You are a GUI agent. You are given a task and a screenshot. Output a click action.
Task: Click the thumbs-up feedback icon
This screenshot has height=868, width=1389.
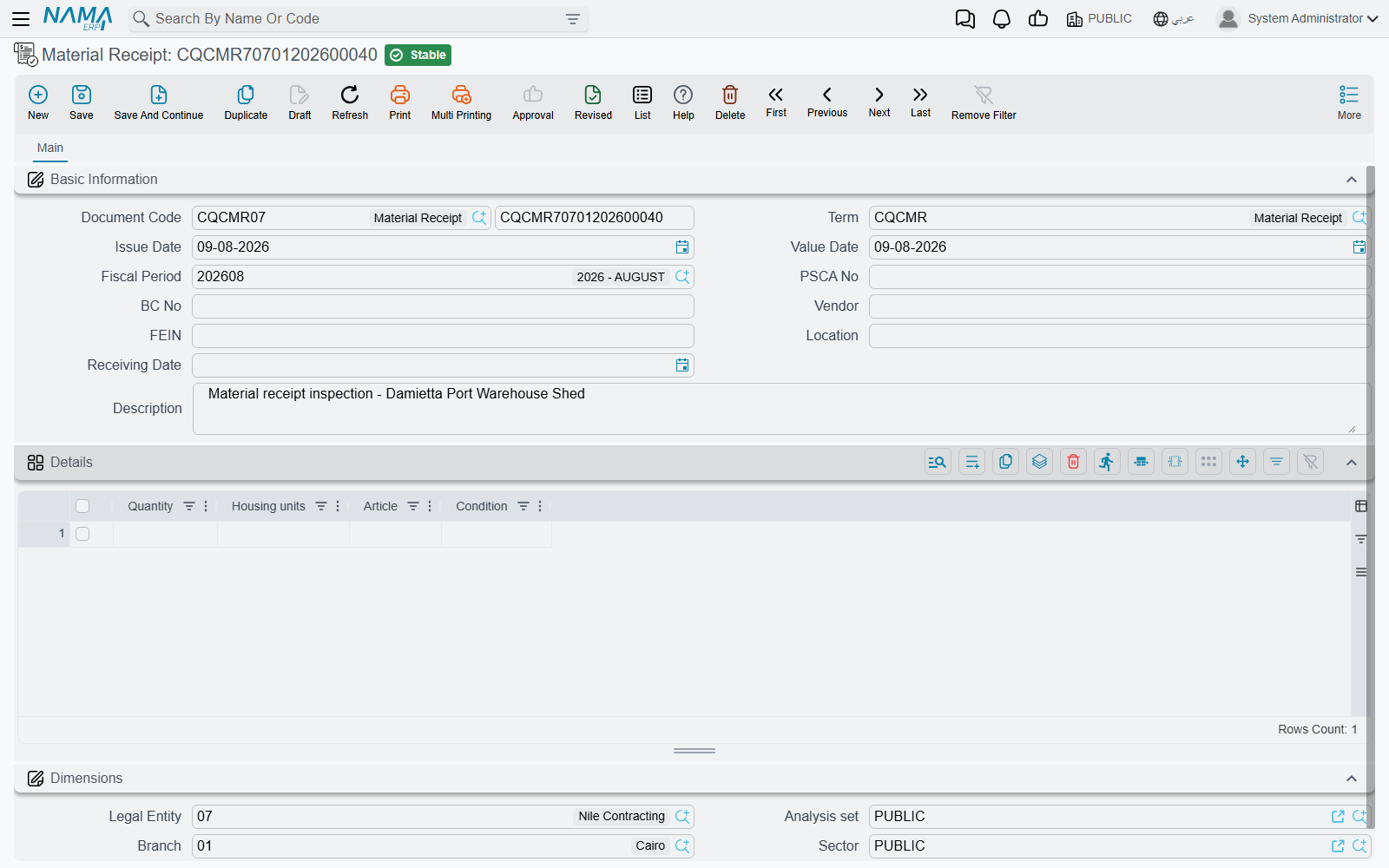(x=1038, y=19)
